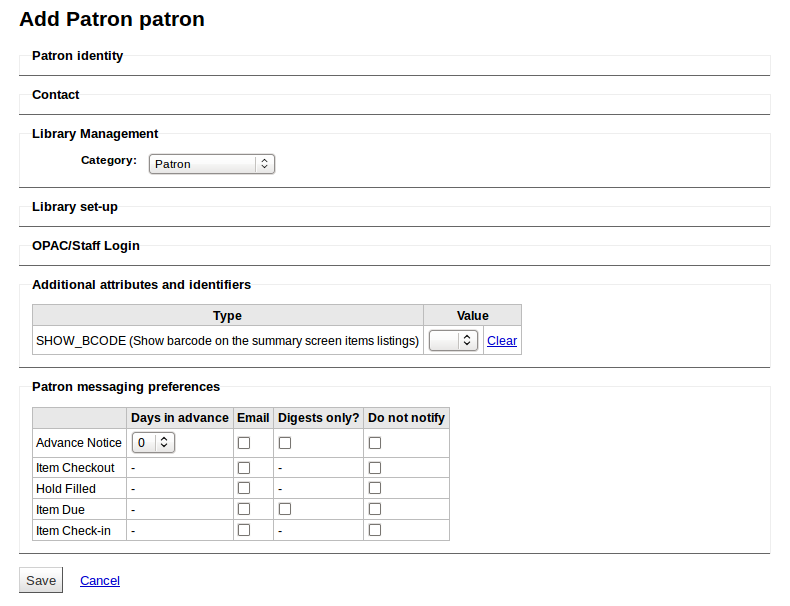Tick Do not notify for Item Checkout
The image size is (790, 606).
click(375, 468)
